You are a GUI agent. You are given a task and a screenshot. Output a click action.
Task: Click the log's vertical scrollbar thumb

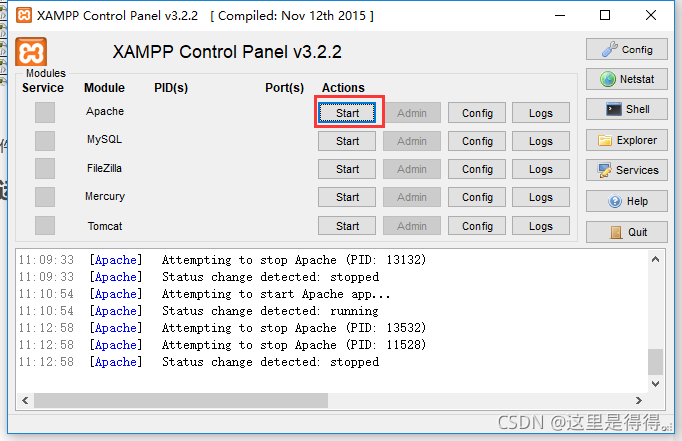(x=655, y=361)
